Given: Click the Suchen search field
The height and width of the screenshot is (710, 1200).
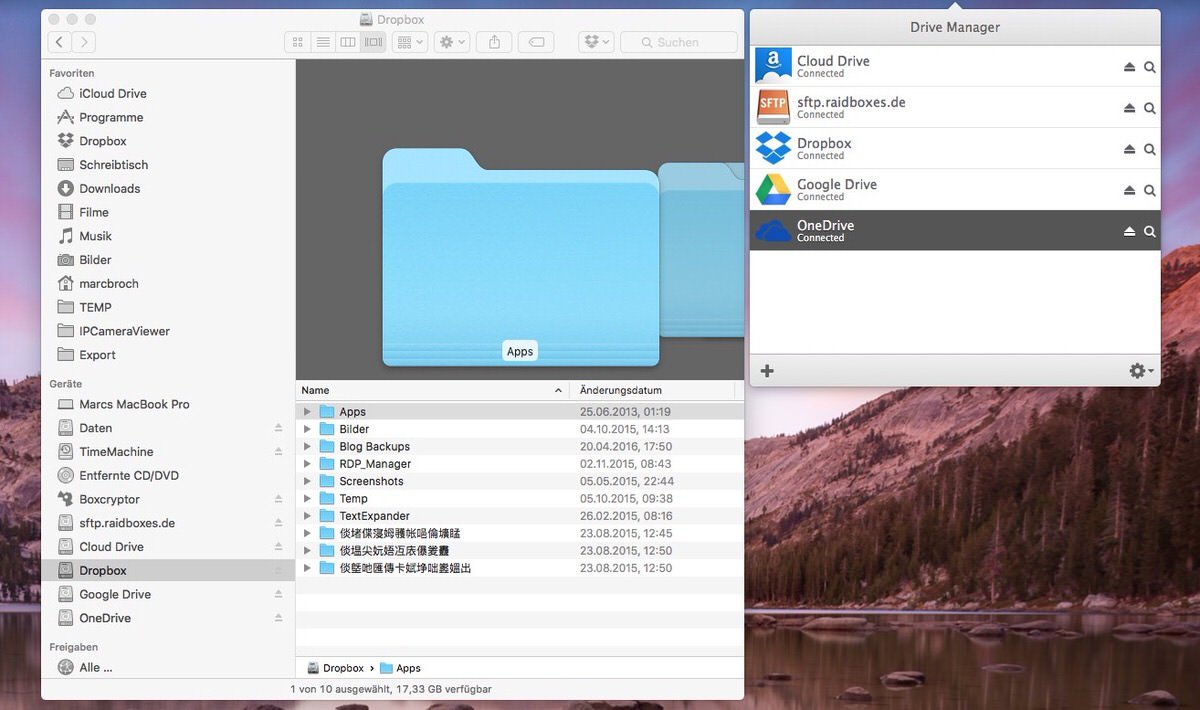Looking at the screenshot, I should coord(678,42).
